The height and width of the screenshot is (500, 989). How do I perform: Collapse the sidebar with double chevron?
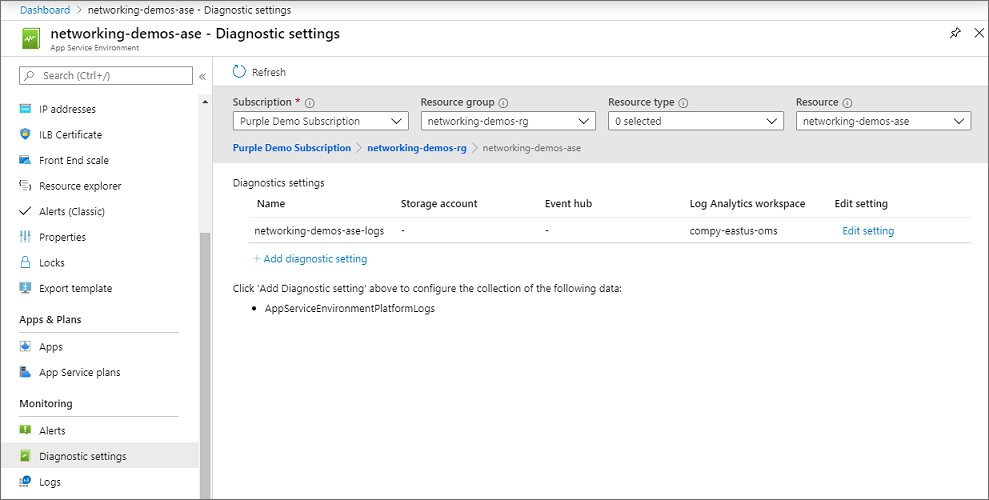coord(202,76)
